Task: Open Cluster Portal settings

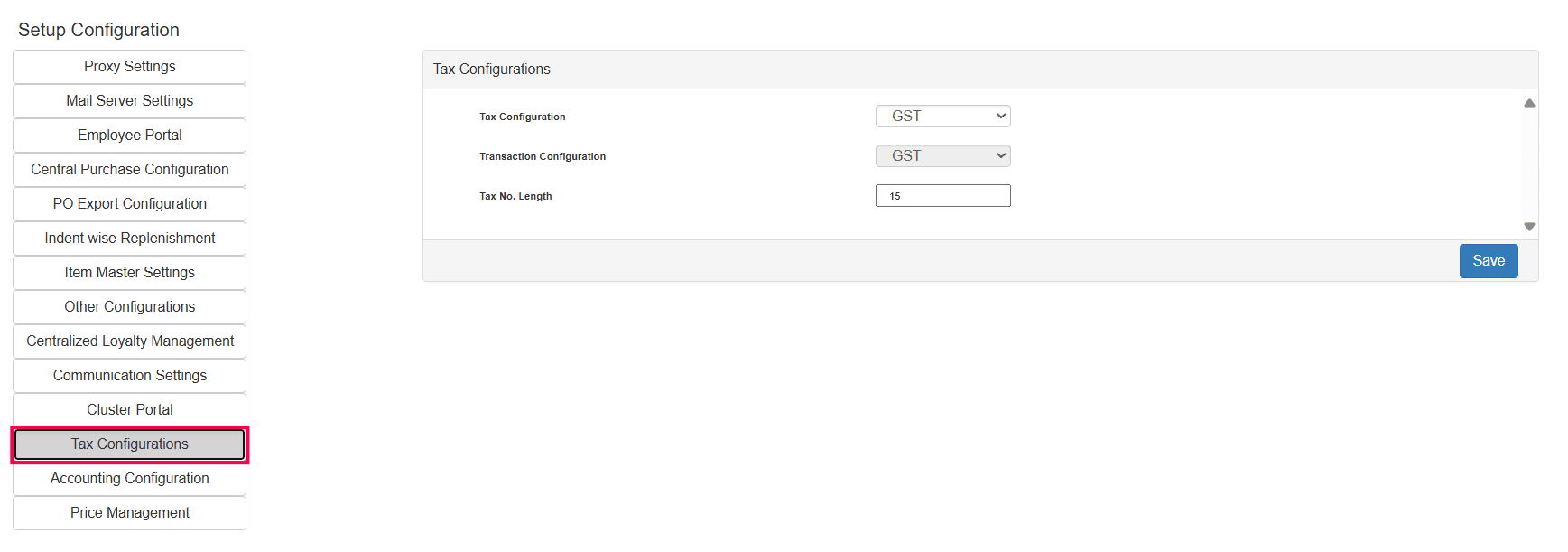Action: click(x=129, y=410)
